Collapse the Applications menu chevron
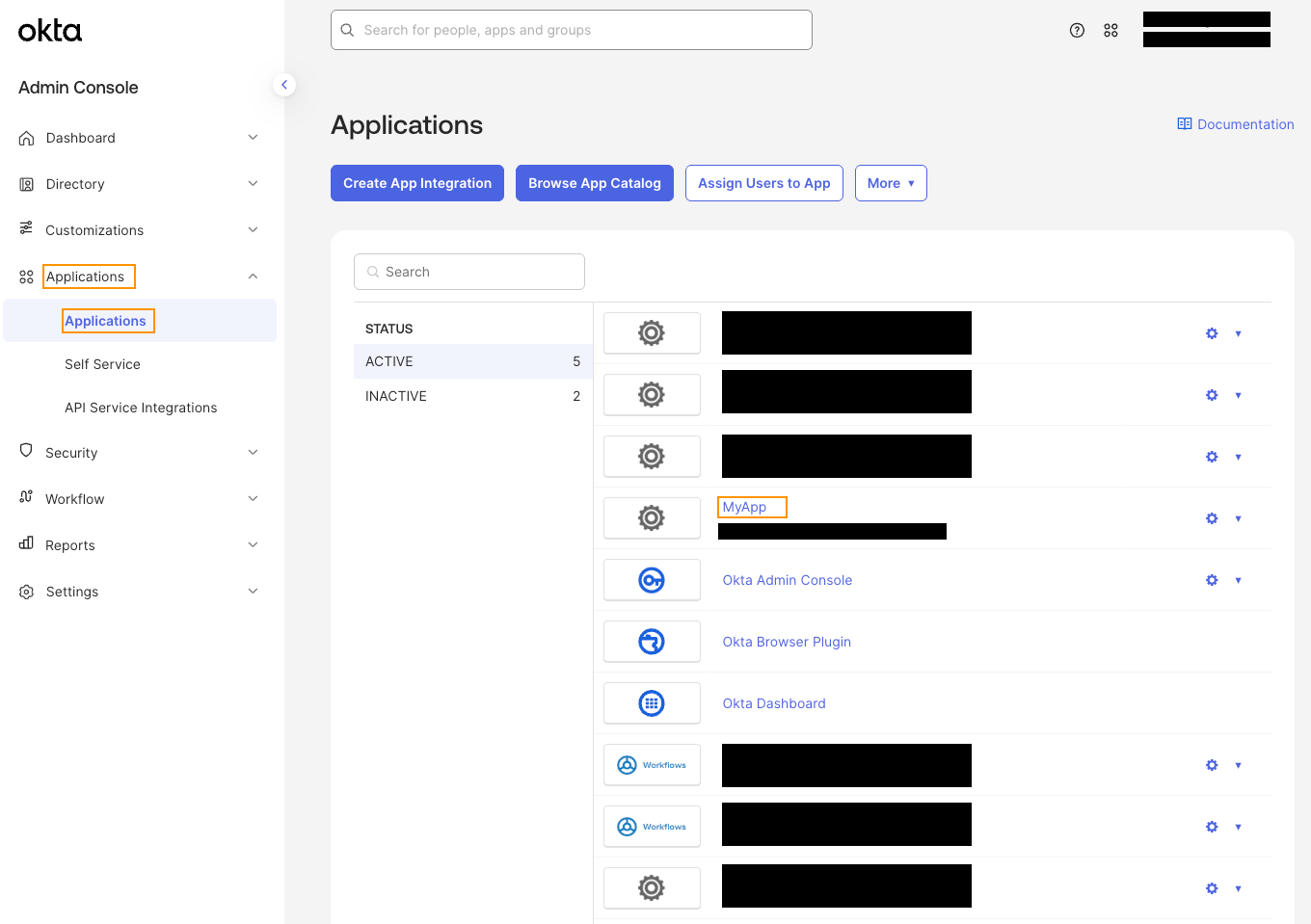 click(x=253, y=277)
